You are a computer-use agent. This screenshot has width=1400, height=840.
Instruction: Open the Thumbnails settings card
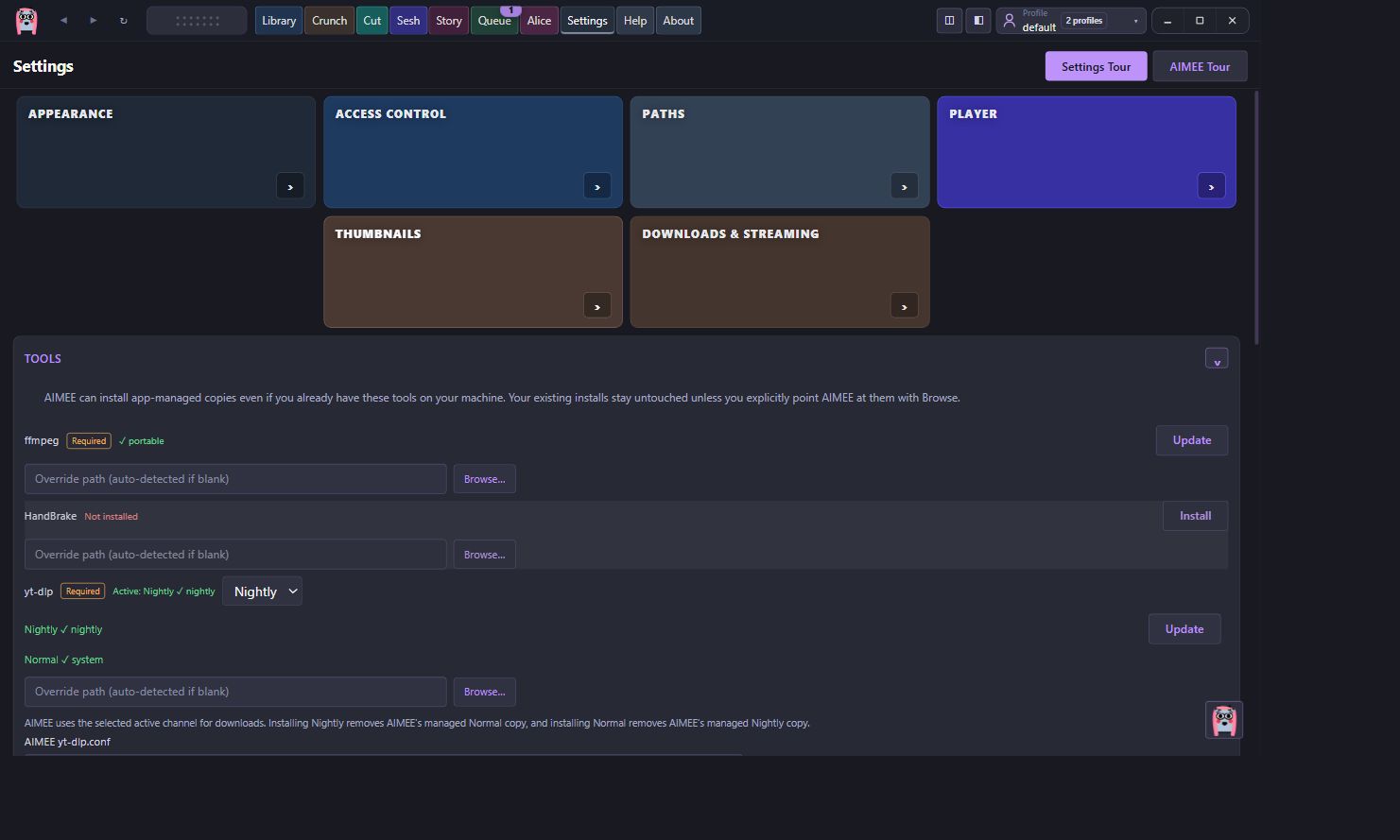pyautogui.click(x=473, y=272)
